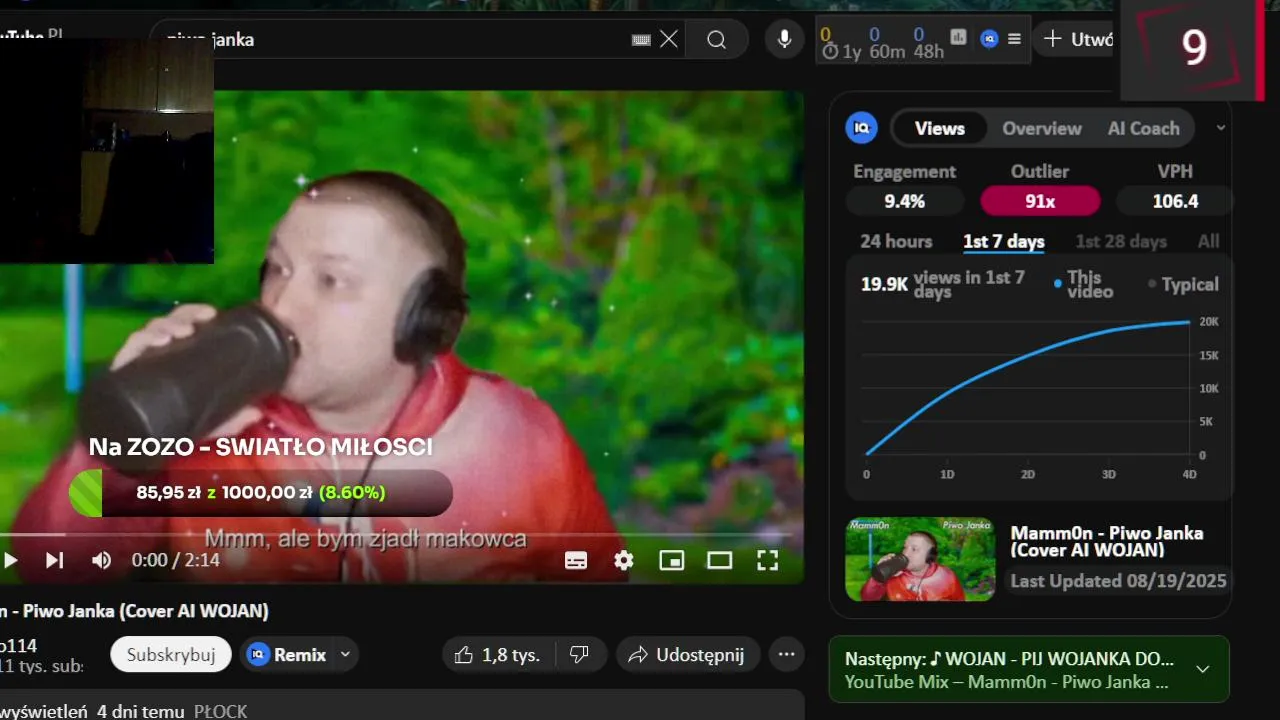
Task: Select the 1st 28 days range tab
Action: click(x=1121, y=241)
